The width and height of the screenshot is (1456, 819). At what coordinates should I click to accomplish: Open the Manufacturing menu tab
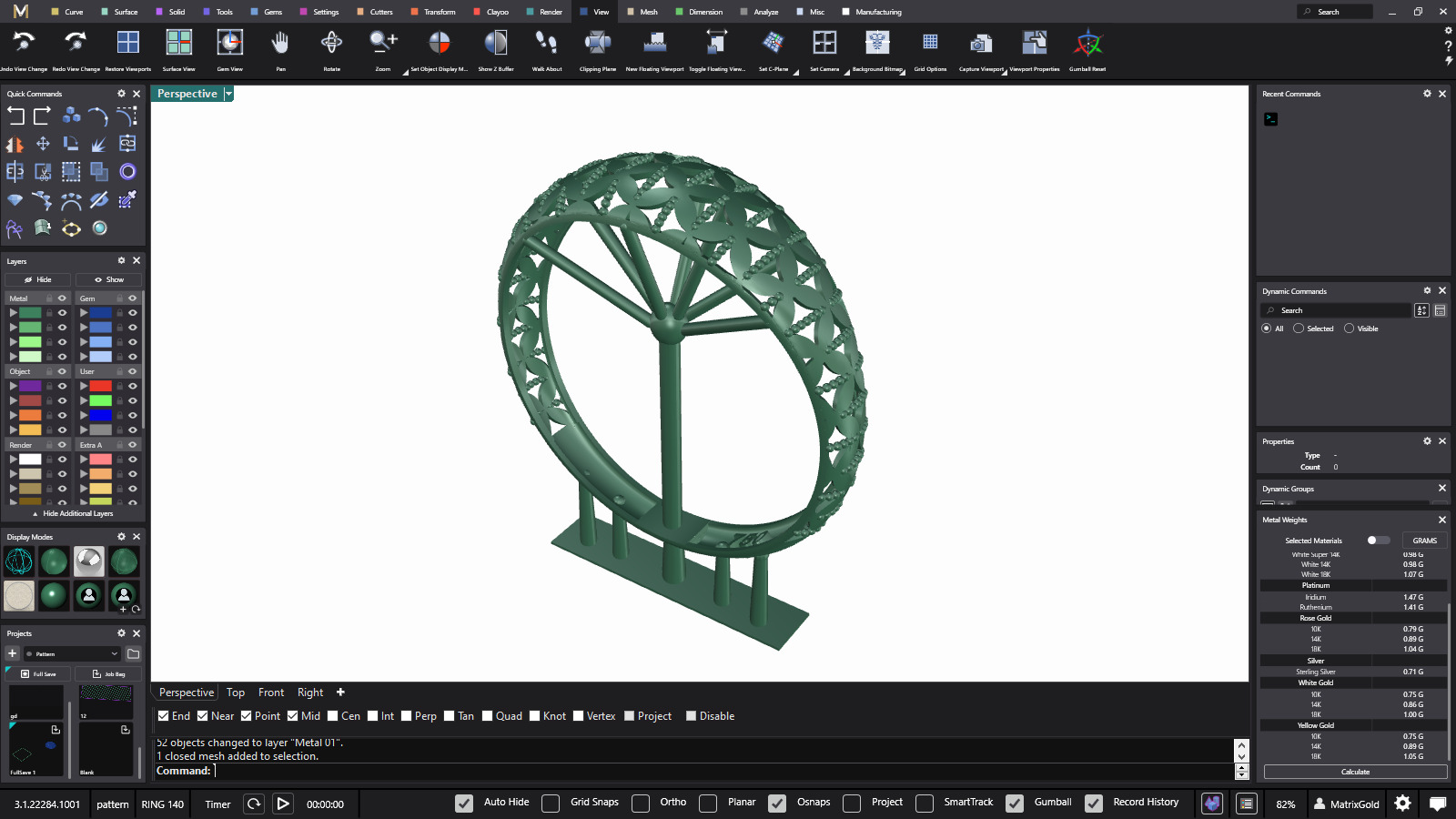[872, 12]
